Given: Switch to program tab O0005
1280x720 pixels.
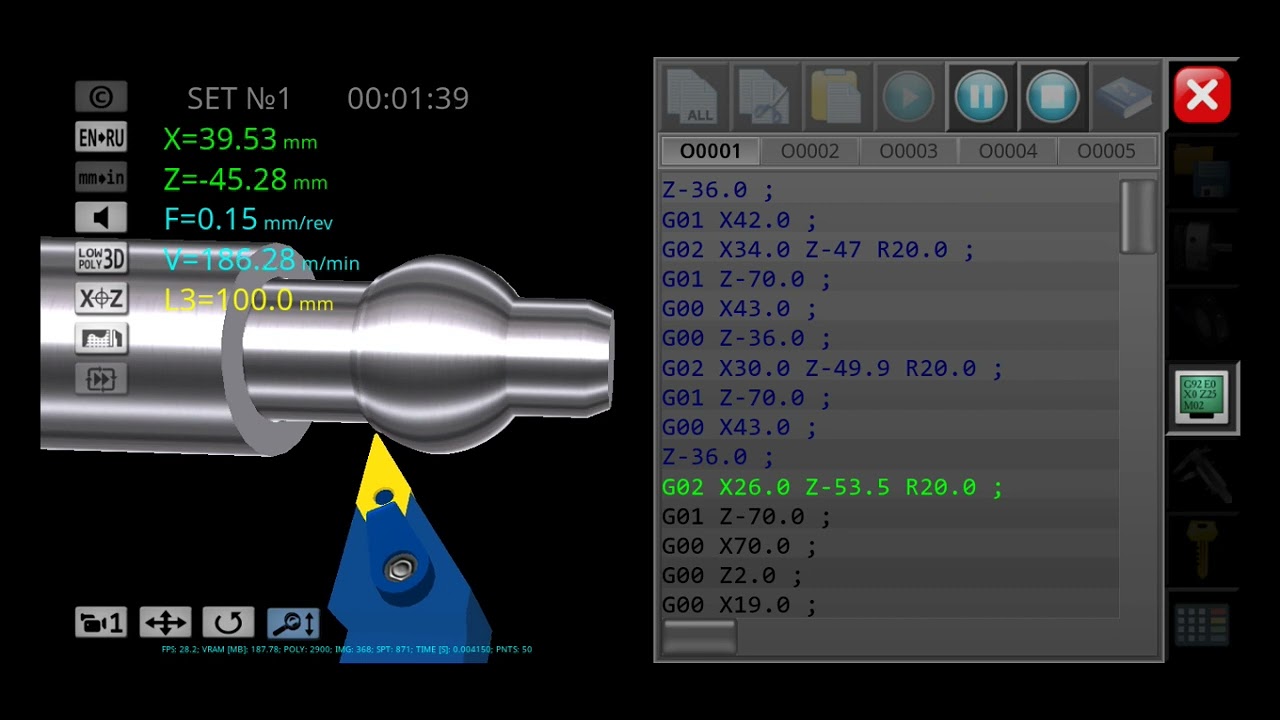Looking at the screenshot, I should click(x=1106, y=151).
